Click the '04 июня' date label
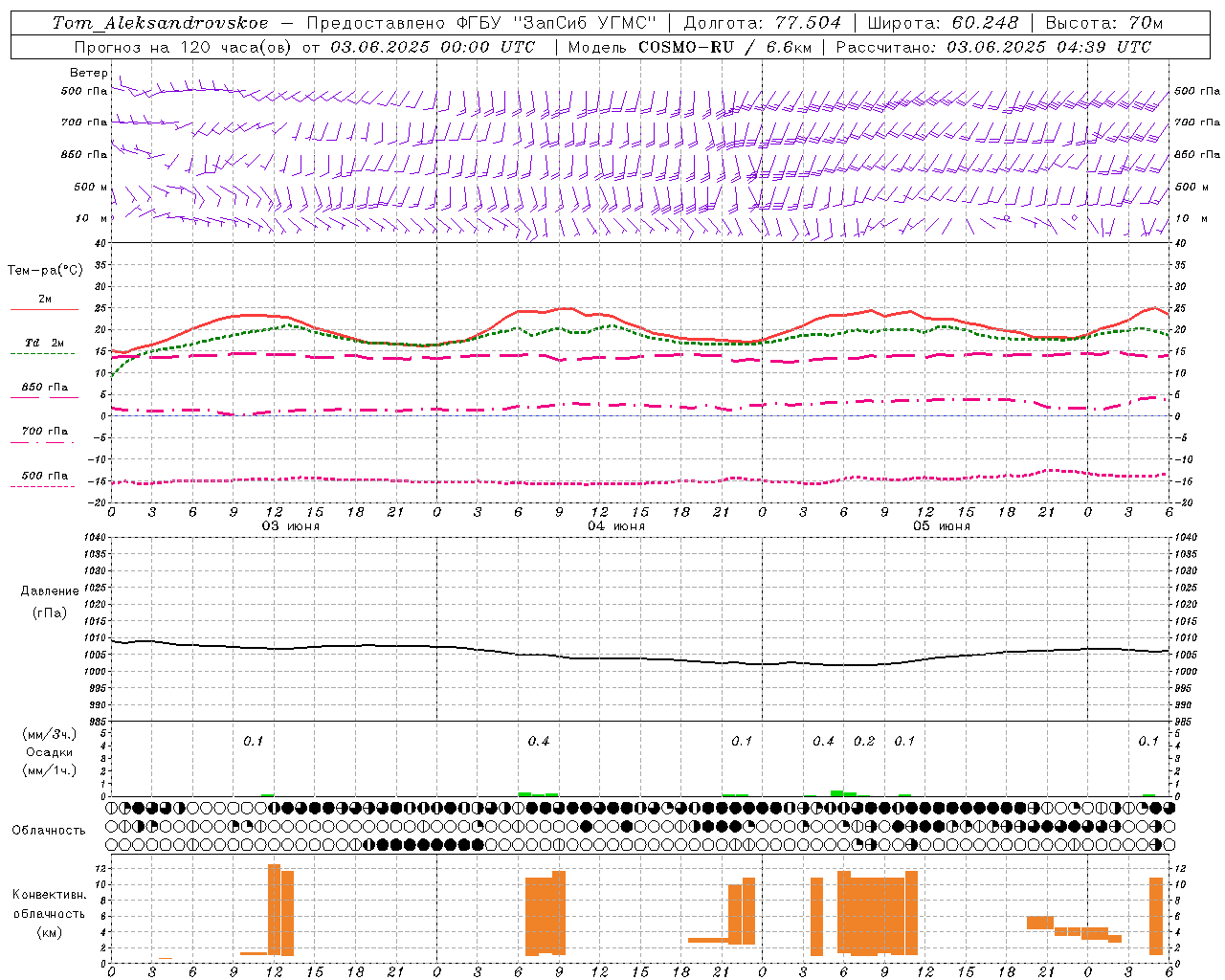Image resolution: width=1225 pixels, height=980 pixels. click(616, 526)
